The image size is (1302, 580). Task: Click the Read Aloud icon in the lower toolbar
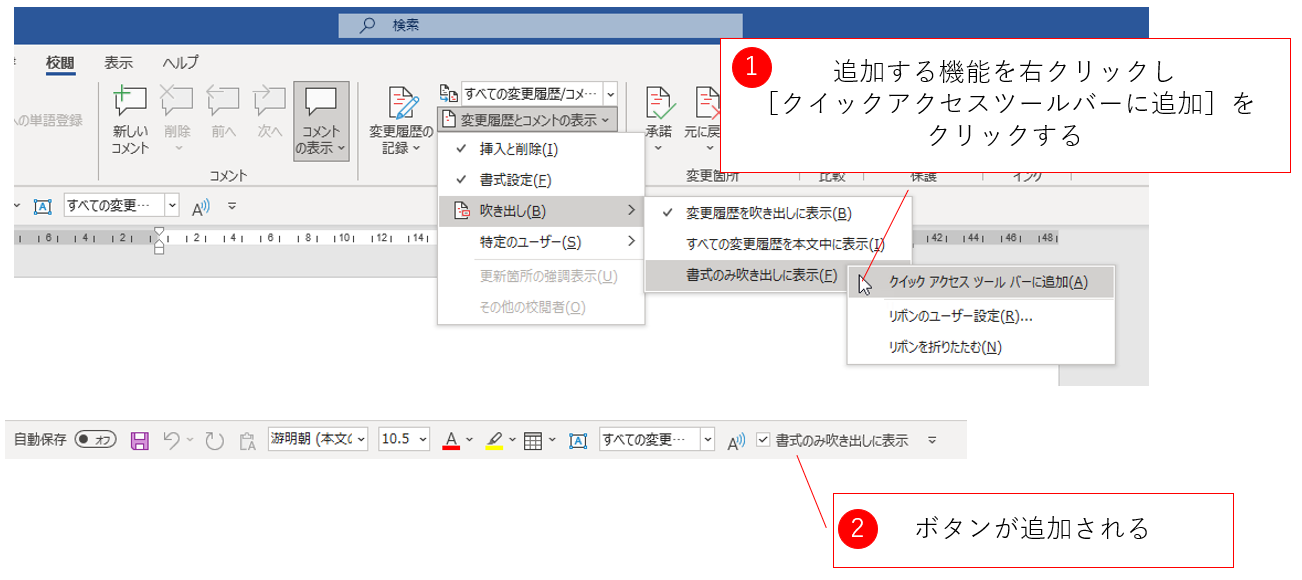(x=736, y=440)
